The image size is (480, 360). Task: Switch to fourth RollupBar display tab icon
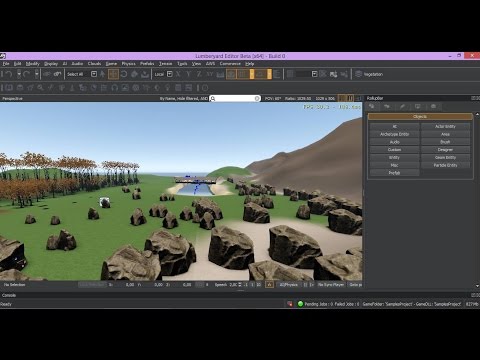tap(418, 106)
